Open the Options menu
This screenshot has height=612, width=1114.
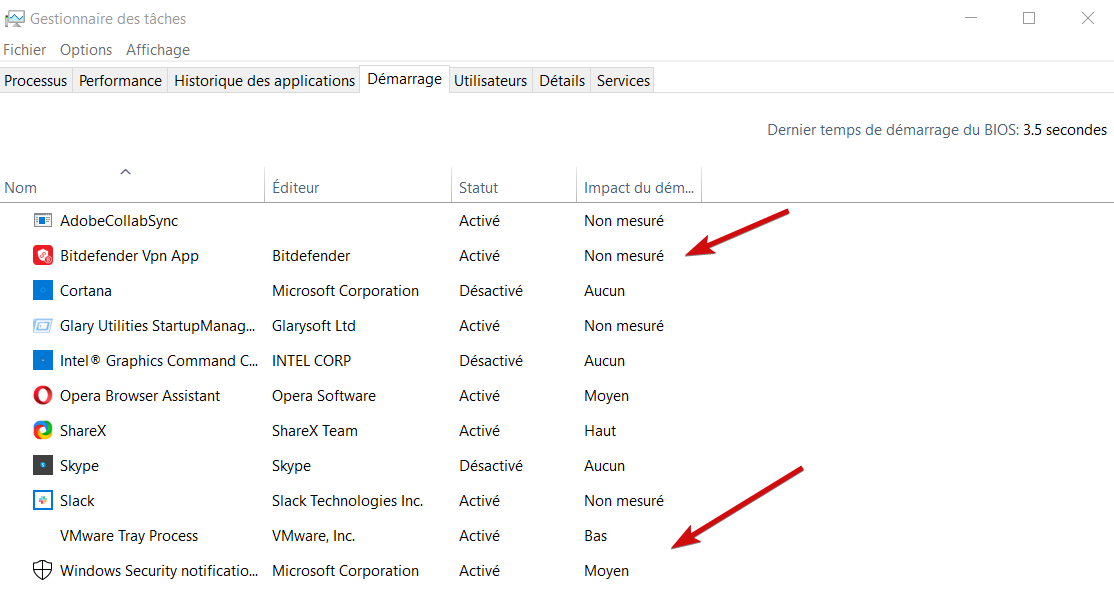(x=86, y=50)
